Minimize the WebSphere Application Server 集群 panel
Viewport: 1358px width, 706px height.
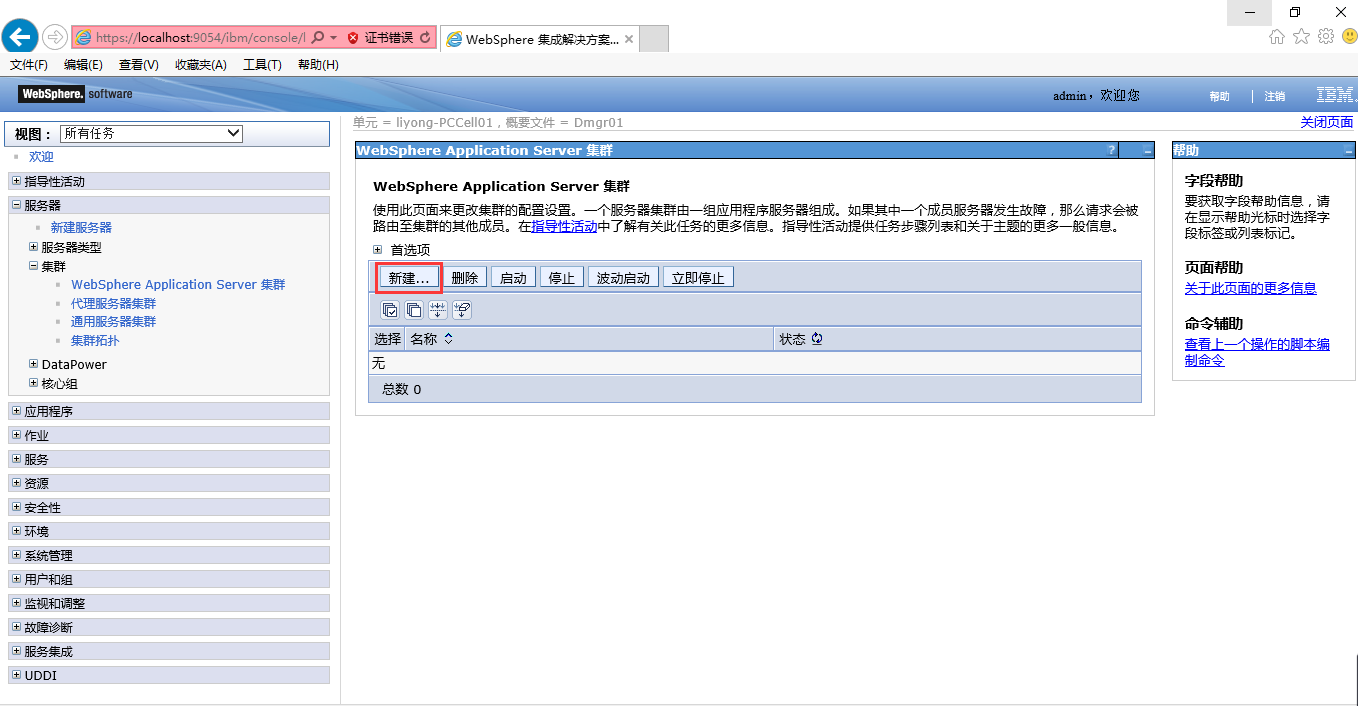pyautogui.click(x=1148, y=151)
